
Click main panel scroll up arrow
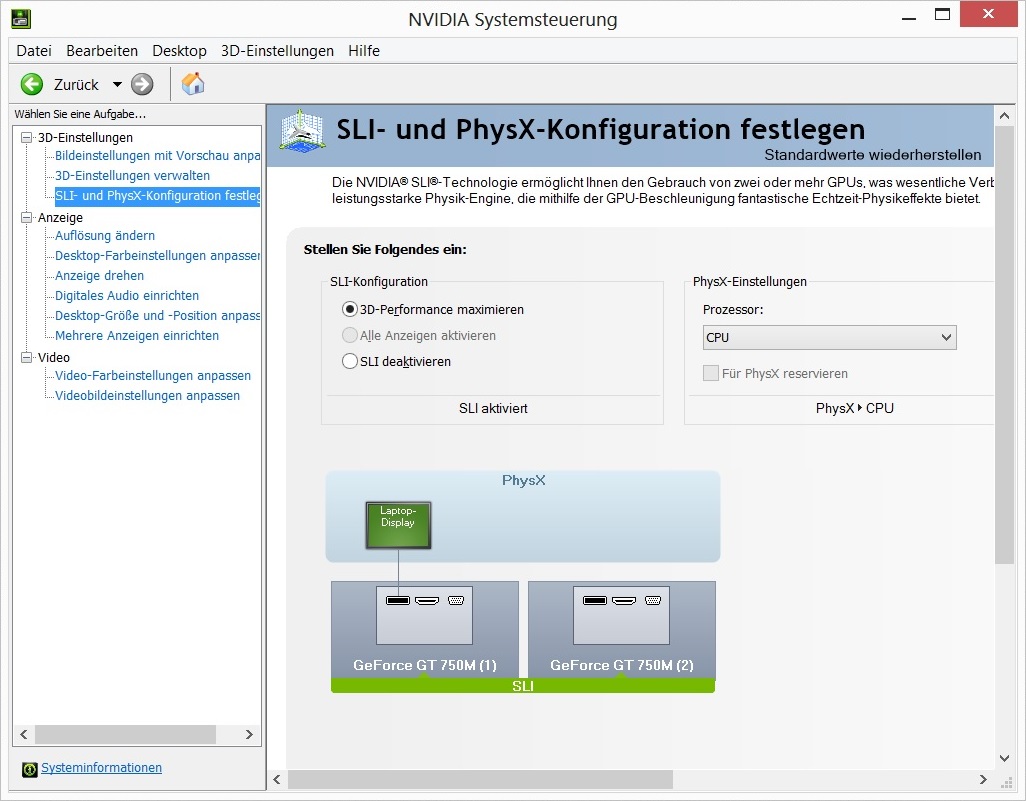[1004, 115]
